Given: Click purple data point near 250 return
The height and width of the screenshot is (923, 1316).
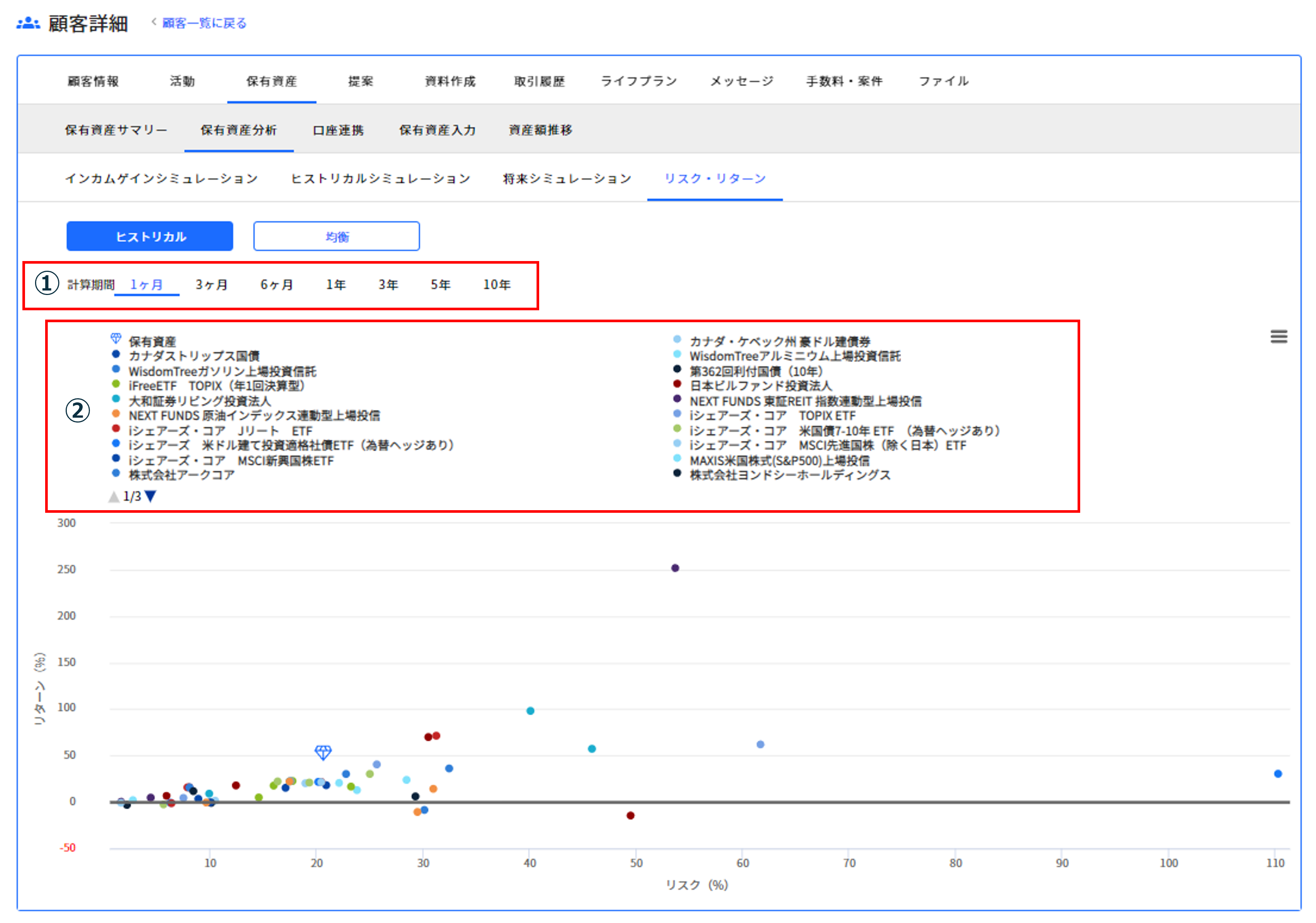Looking at the screenshot, I should (675, 568).
